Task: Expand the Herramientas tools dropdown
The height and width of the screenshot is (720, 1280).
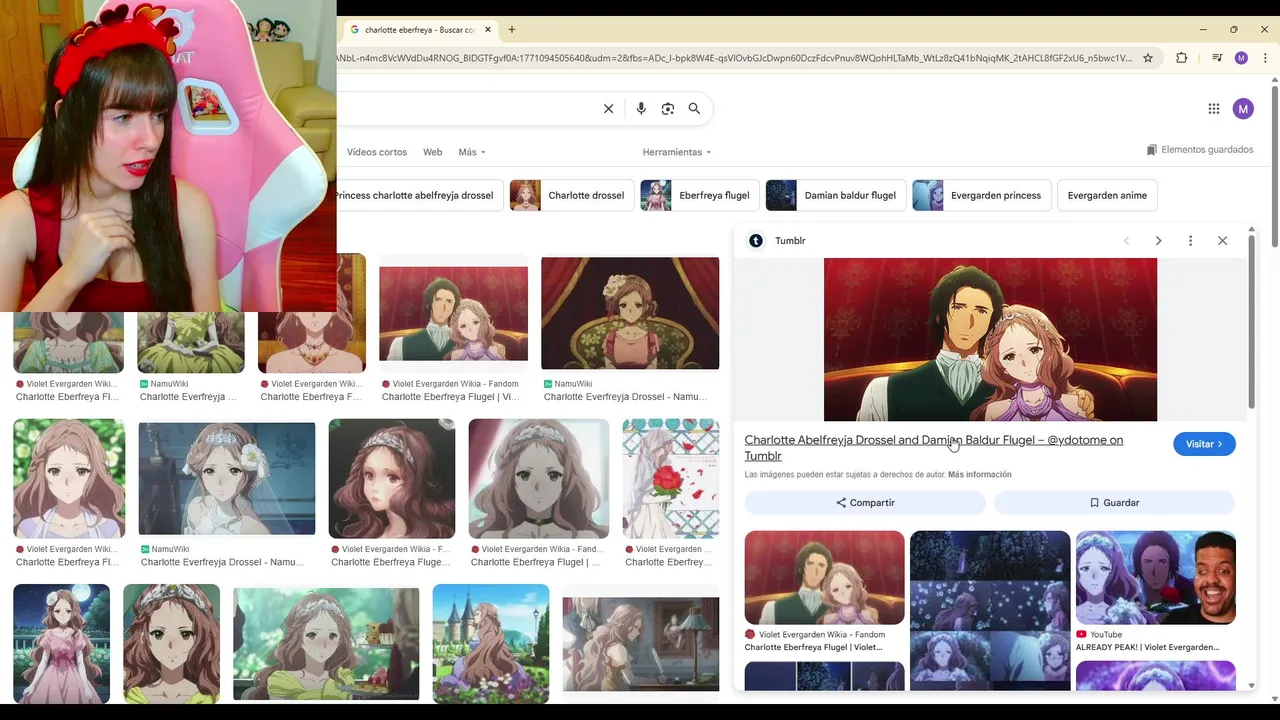Action: pyautogui.click(x=677, y=152)
